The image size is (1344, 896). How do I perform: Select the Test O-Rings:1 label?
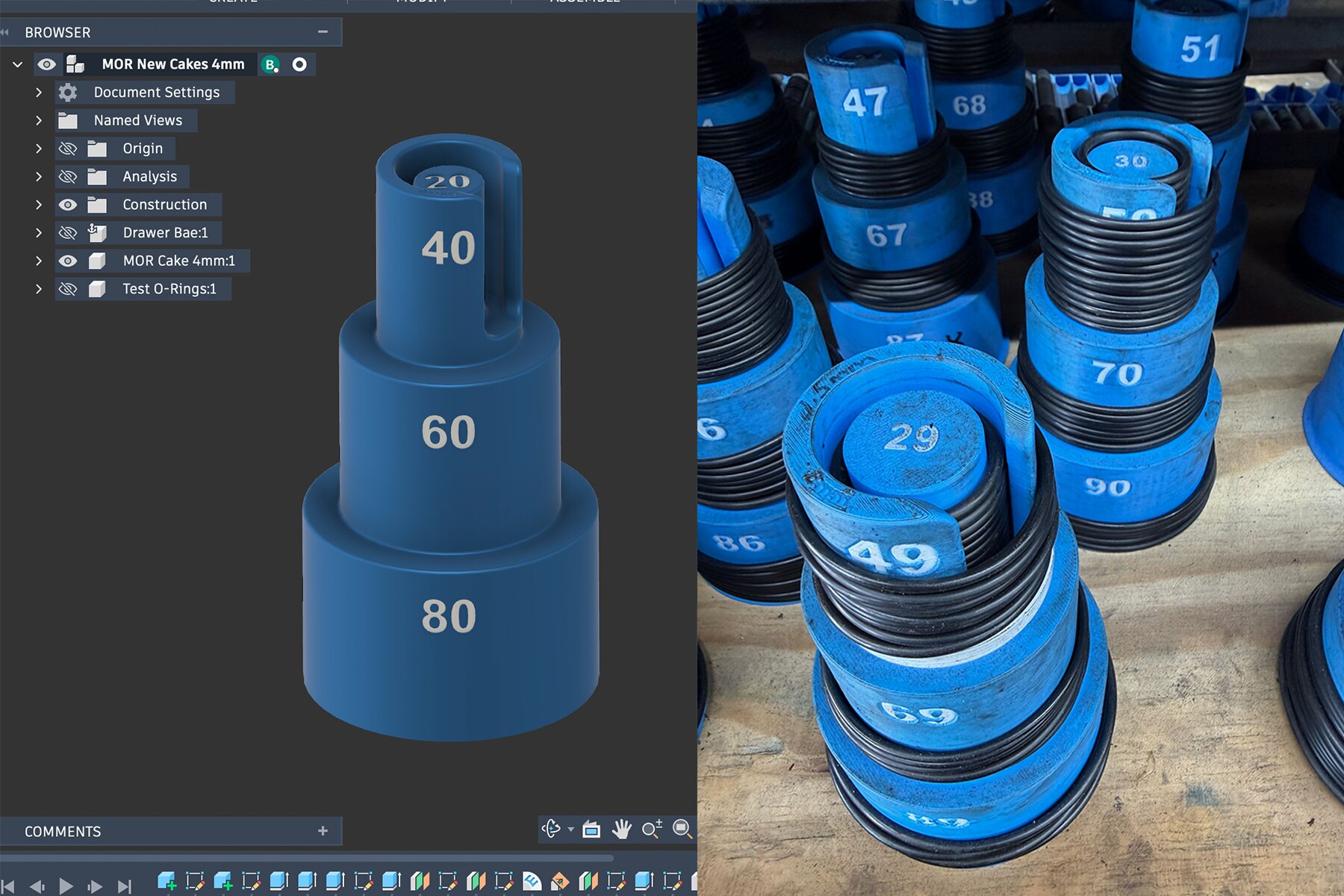[169, 289]
